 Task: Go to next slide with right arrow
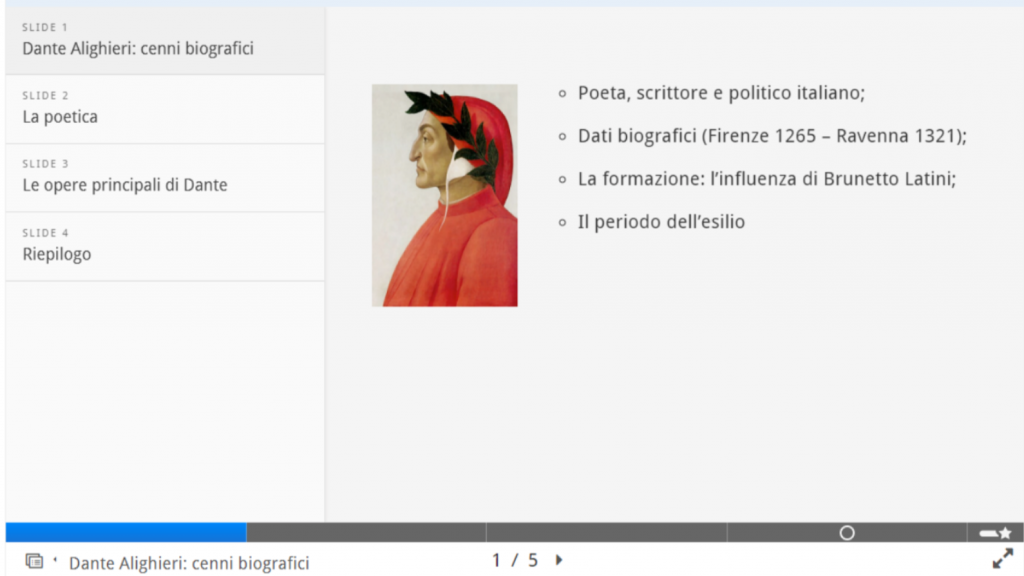click(x=559, y=560)
